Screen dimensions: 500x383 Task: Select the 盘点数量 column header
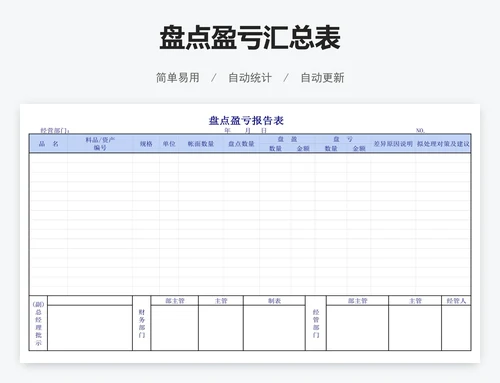coord(241,144)
